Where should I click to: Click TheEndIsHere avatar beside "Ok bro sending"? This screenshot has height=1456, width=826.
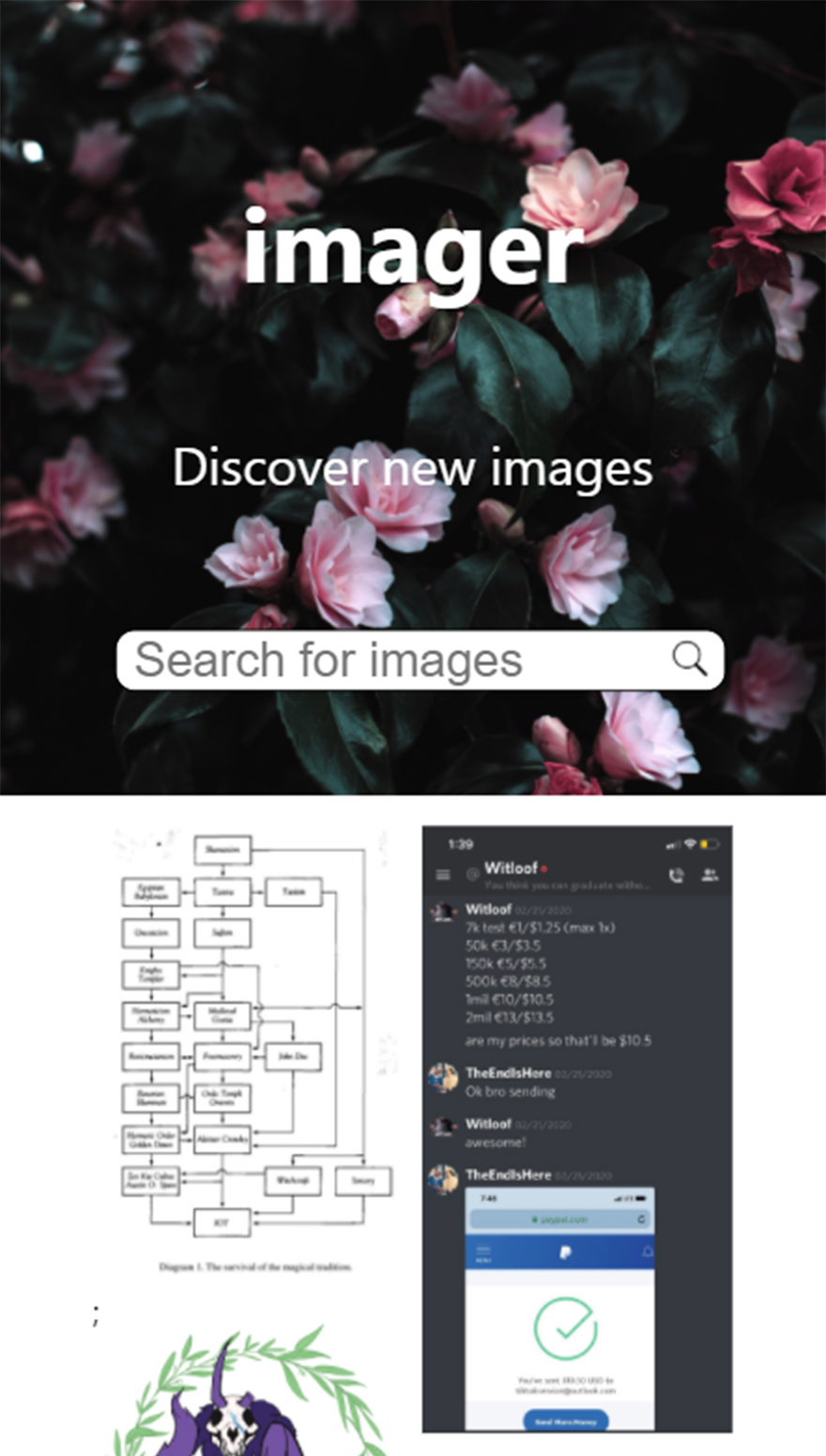pos(443,1077)
